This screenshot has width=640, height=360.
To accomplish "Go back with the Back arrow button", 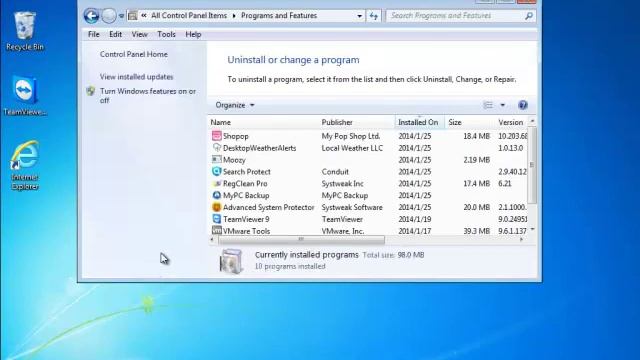I will [91, 16].
